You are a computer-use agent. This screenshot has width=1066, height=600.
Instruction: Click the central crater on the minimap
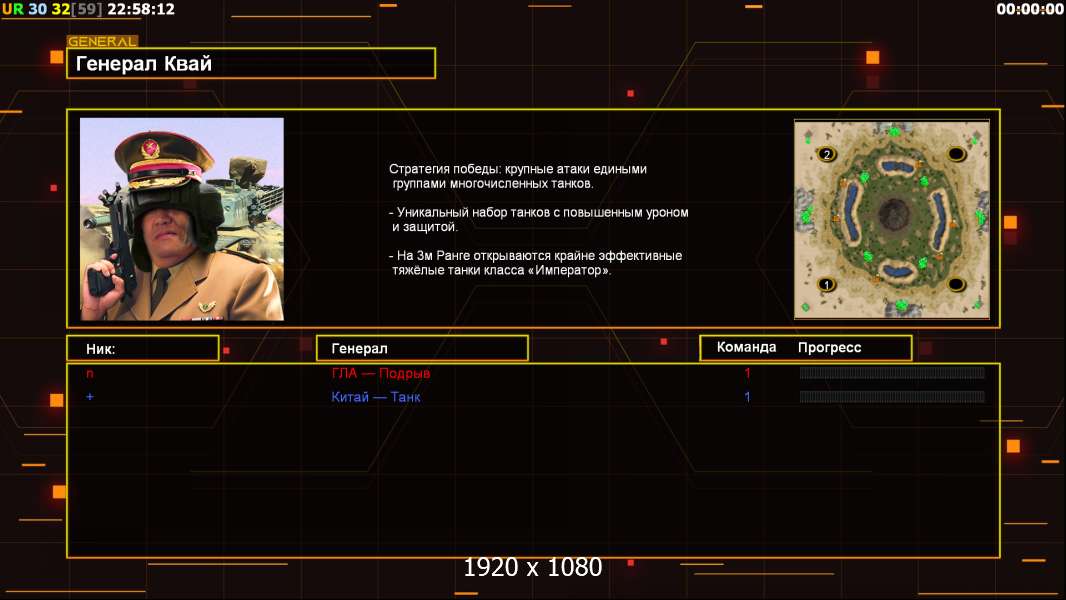click(893, 214)
